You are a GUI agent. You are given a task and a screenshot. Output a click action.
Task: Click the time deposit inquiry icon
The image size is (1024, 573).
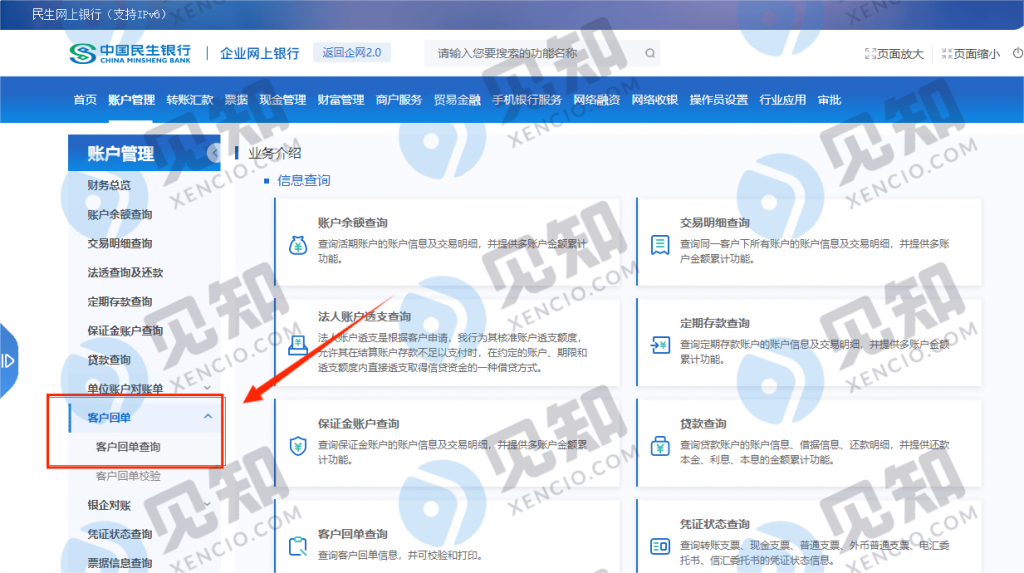coord(660,345)
